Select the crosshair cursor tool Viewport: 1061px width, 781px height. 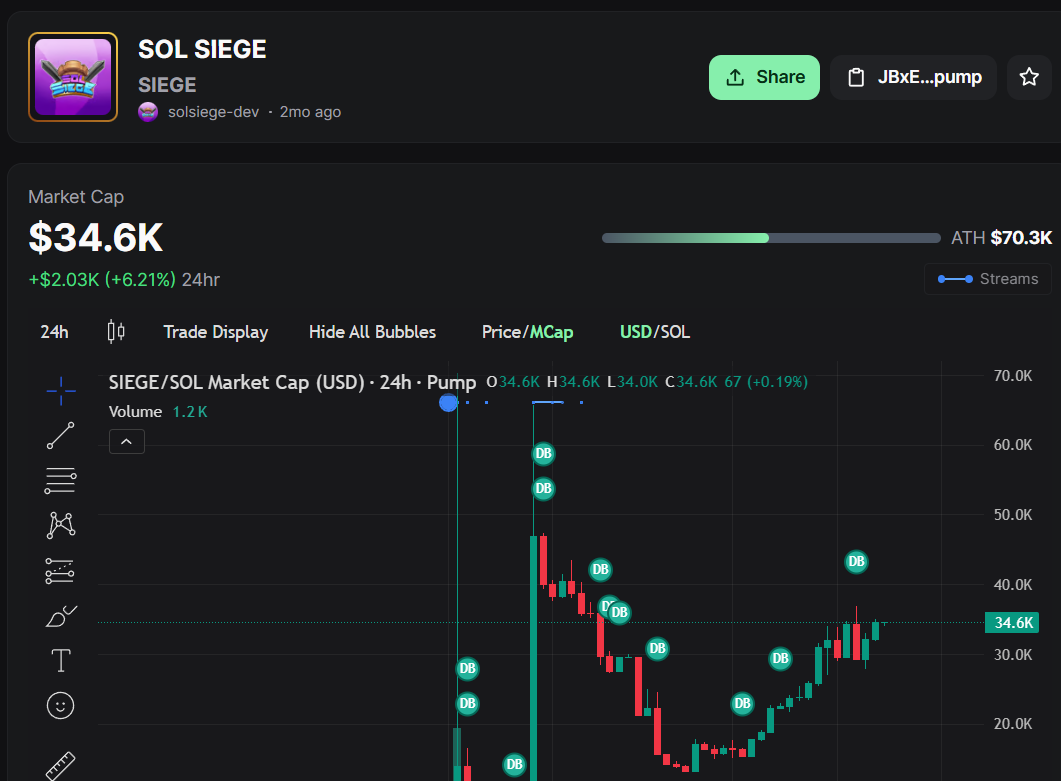tap(61, 391)
